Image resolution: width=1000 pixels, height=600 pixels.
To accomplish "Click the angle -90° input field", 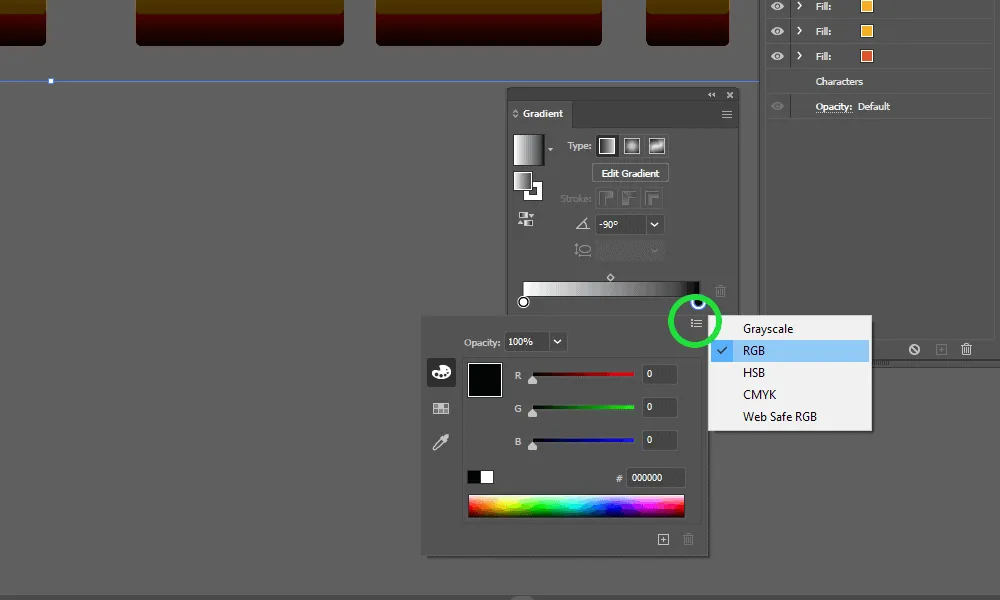I will point(621,224).
